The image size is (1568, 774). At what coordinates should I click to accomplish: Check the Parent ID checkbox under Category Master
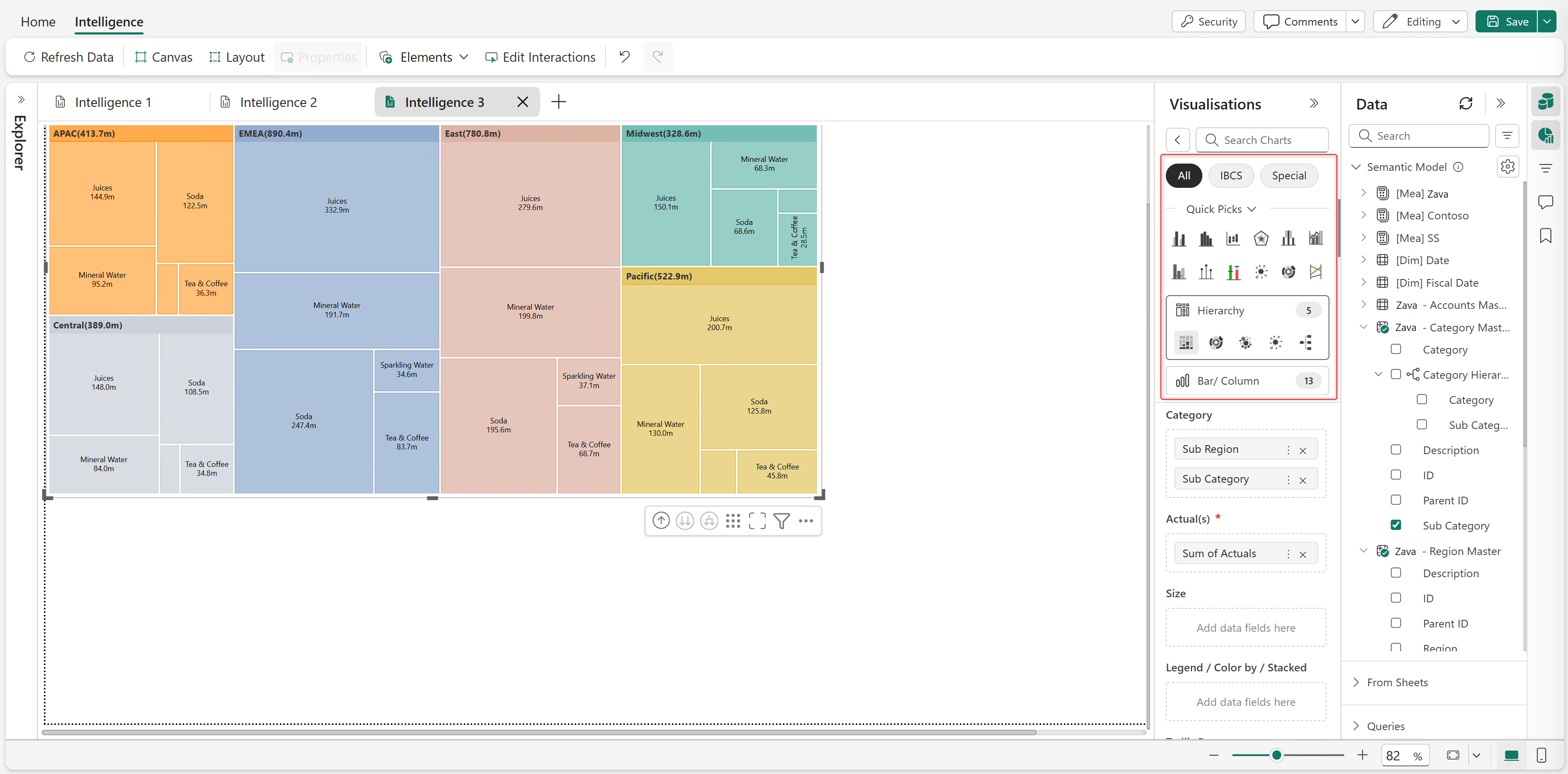click(x=1396, y=500)
